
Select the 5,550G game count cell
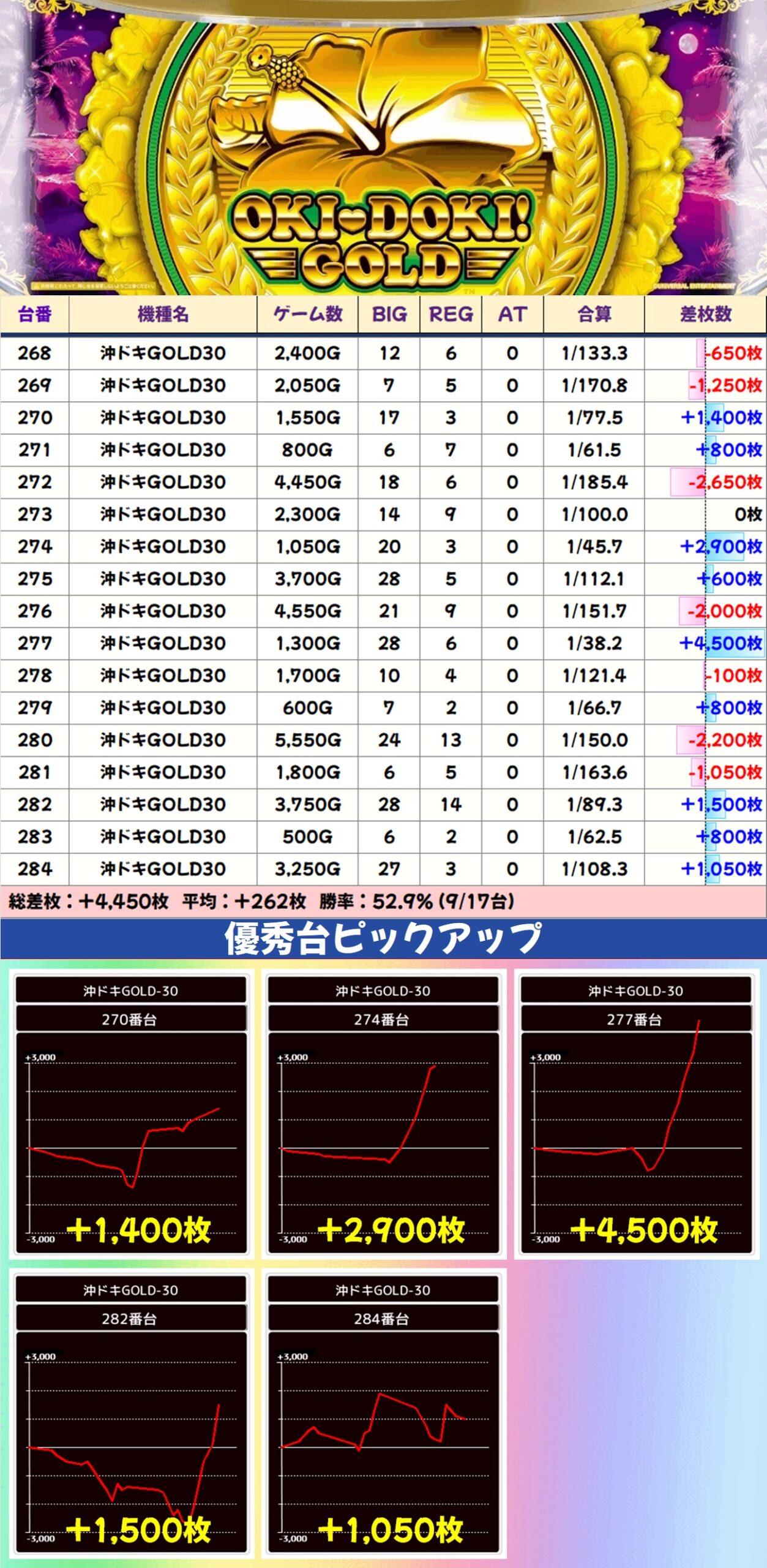(307, 740)
